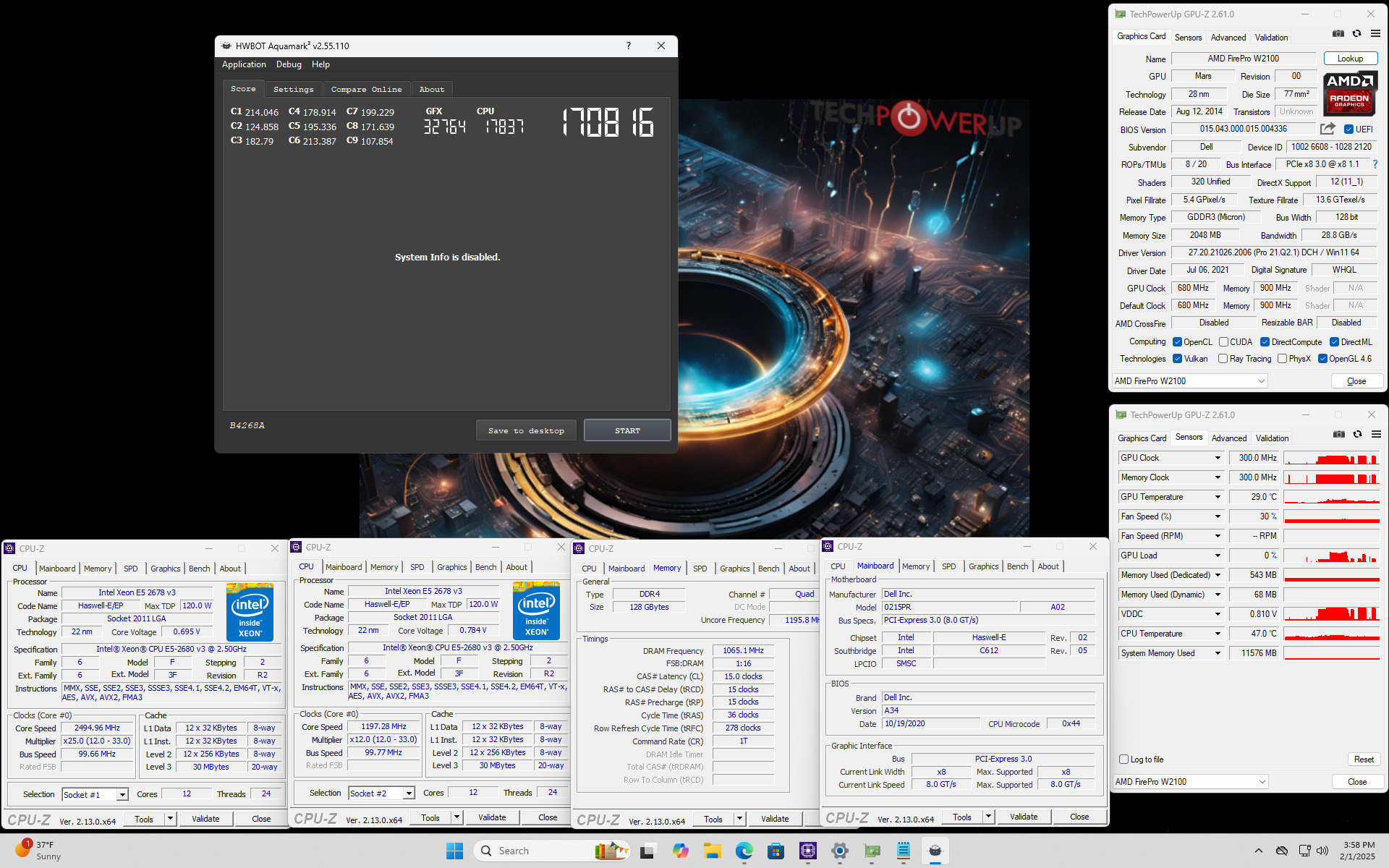
Task: Open volume control in system tray
Action: (x=1322, y=851)
